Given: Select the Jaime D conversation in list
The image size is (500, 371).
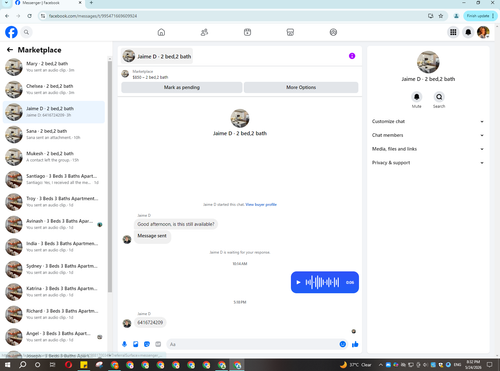Looking at the screenshot, I should [x=54, y=112].
